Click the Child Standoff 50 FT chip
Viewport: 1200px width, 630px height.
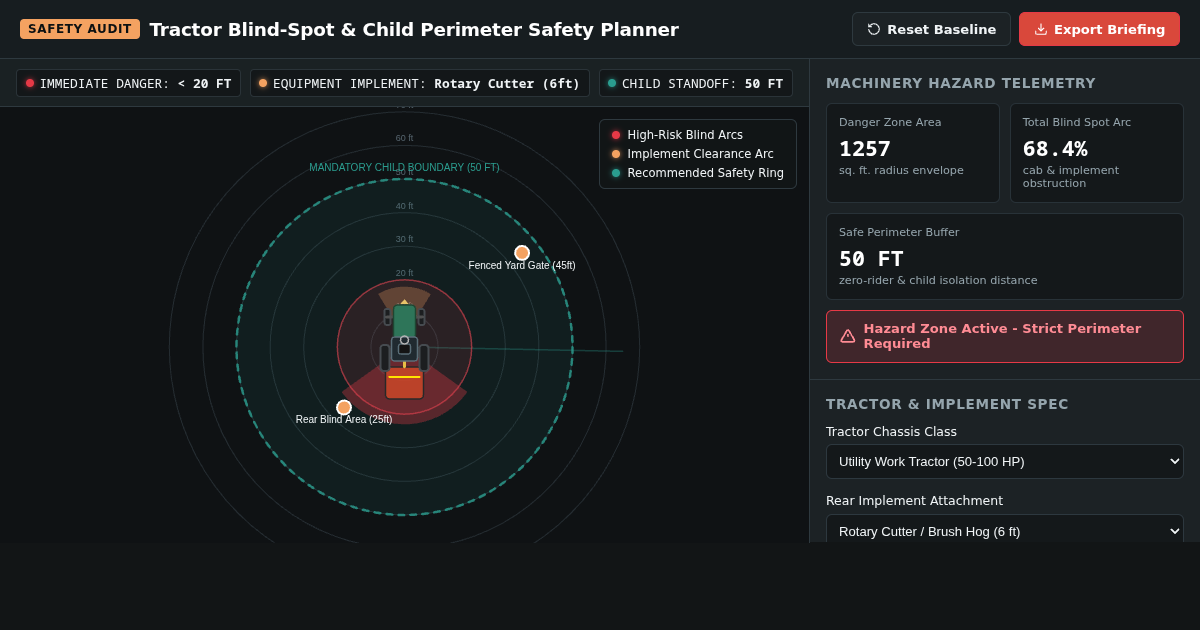[x=696, y=83]
